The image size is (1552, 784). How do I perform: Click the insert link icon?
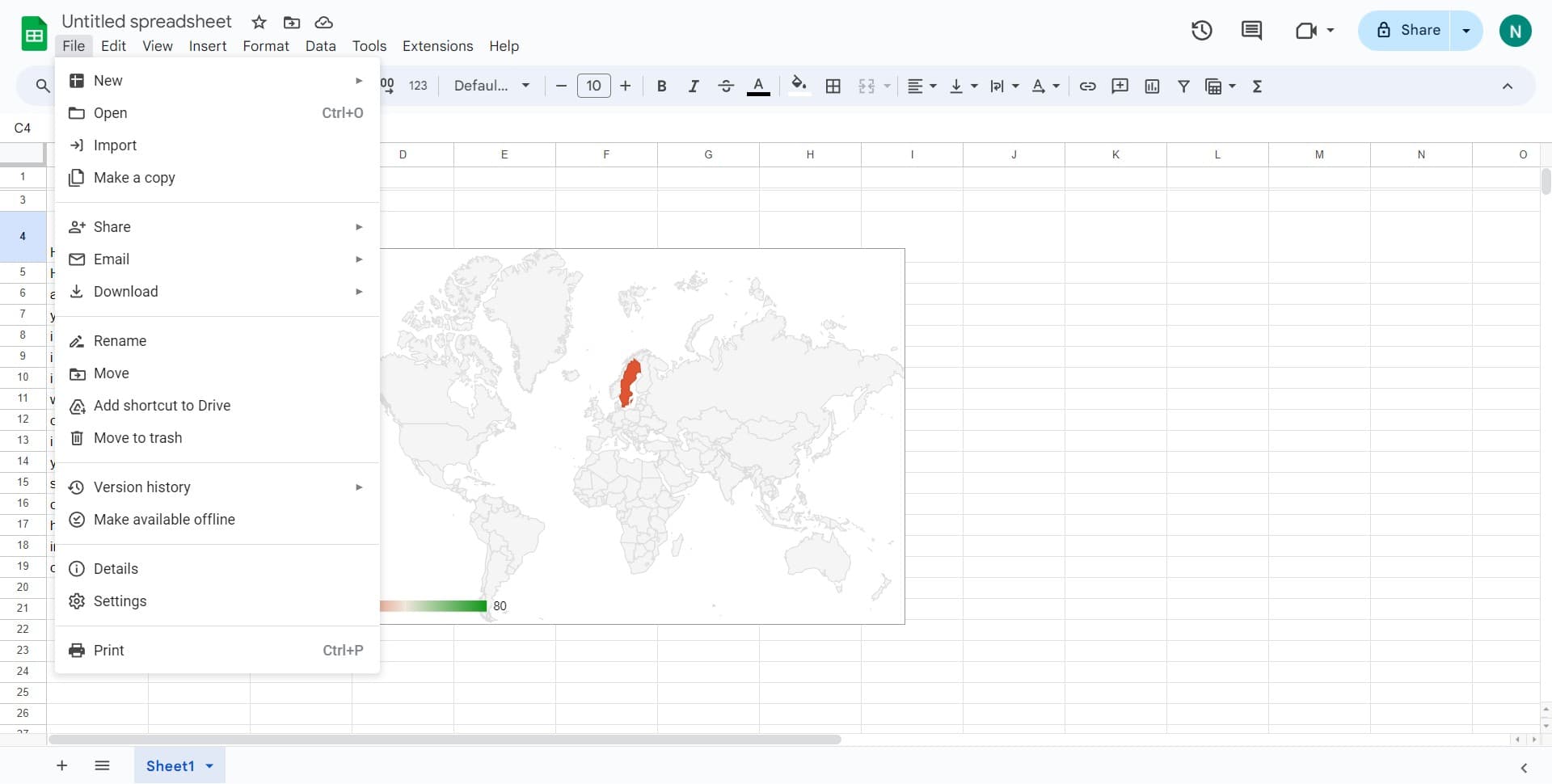click(x=1087, y=86)
